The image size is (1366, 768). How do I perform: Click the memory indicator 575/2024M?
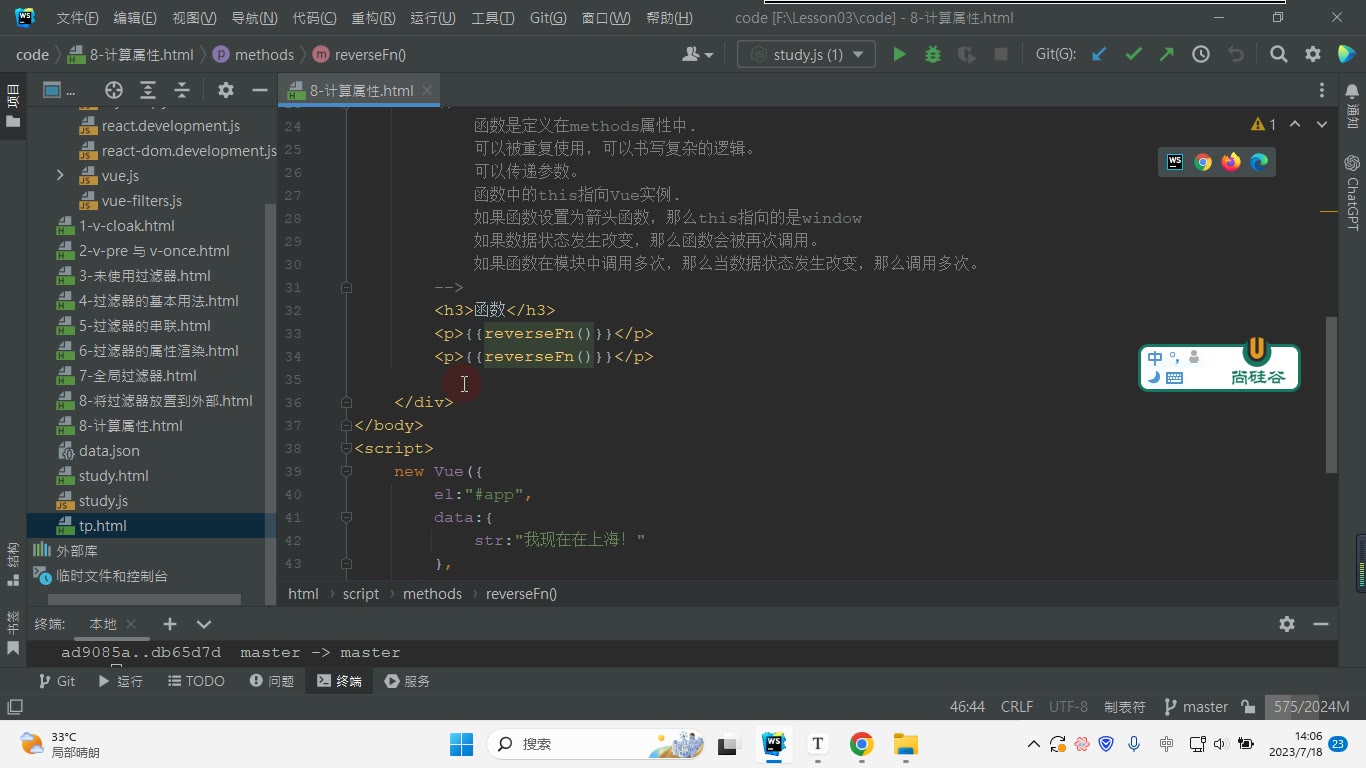1312,707
